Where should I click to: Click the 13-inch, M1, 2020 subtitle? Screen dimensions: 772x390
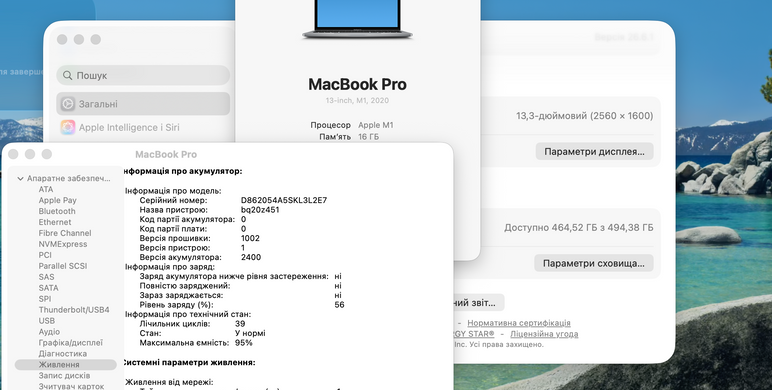pos(357,100)
